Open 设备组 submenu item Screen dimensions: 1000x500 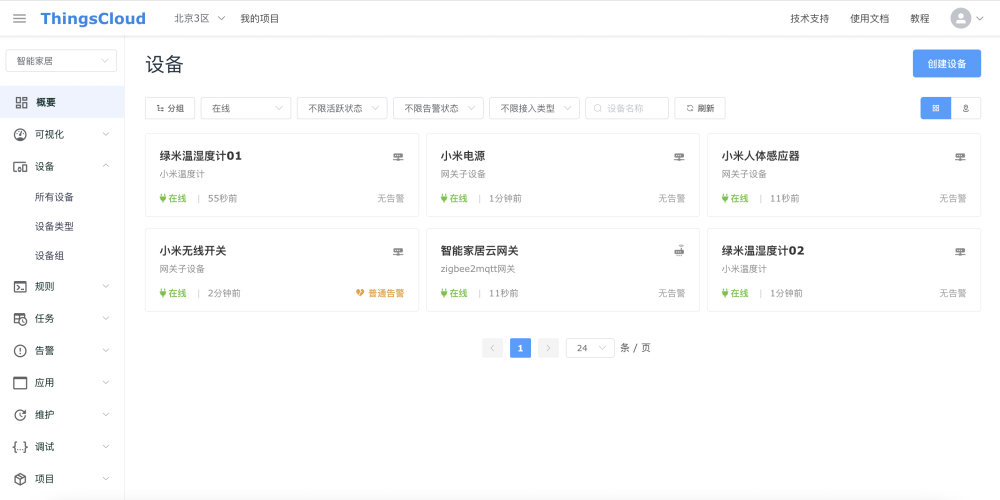[50, 256]
